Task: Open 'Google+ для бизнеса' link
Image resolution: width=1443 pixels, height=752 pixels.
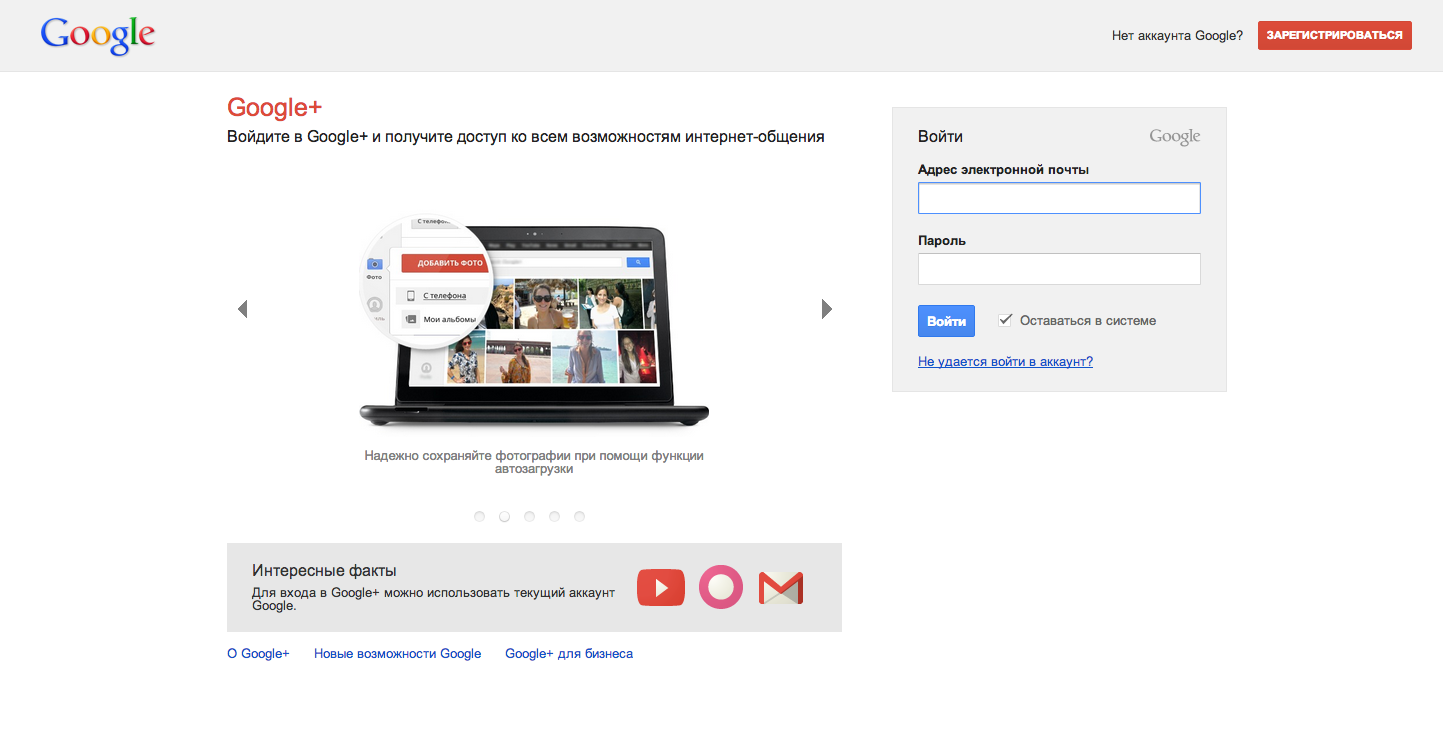Action: [569, 654]
